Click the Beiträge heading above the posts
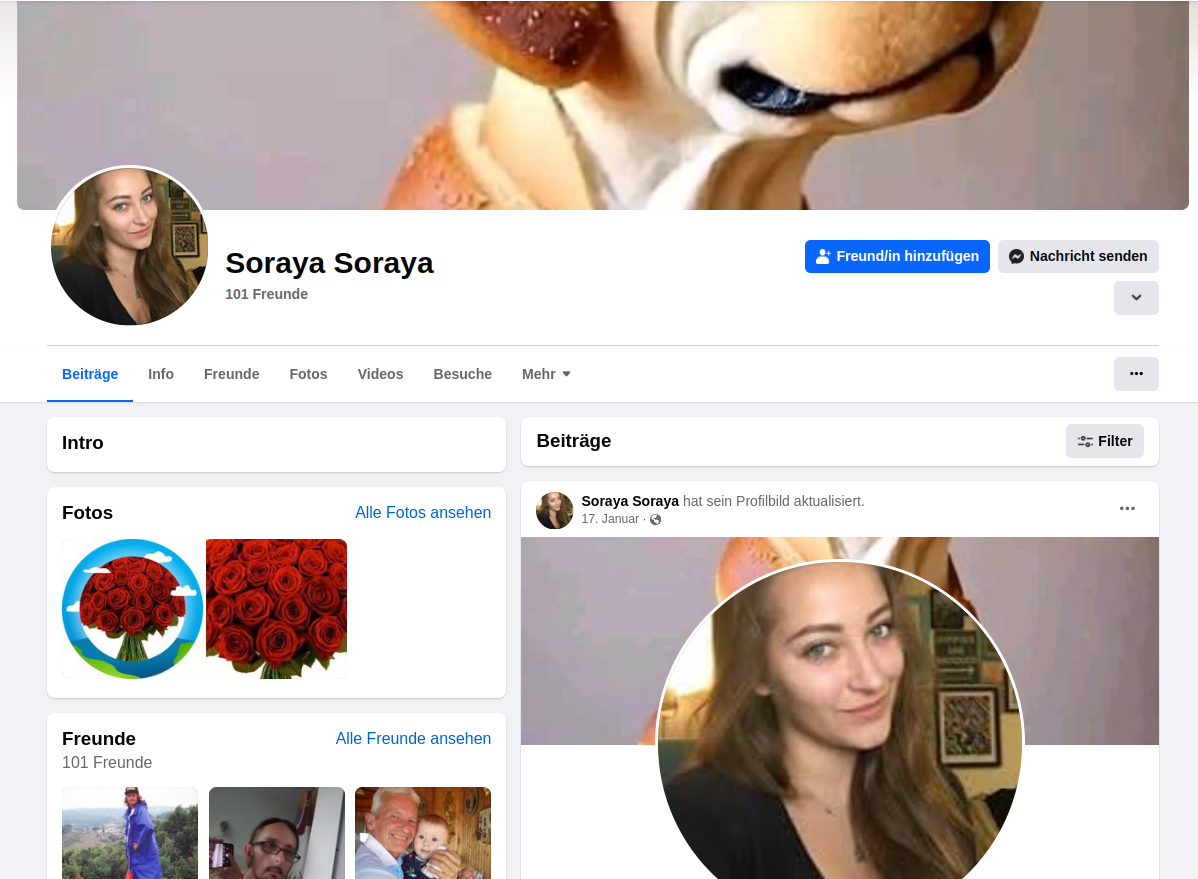1198x879 pixels. point(574,441)
